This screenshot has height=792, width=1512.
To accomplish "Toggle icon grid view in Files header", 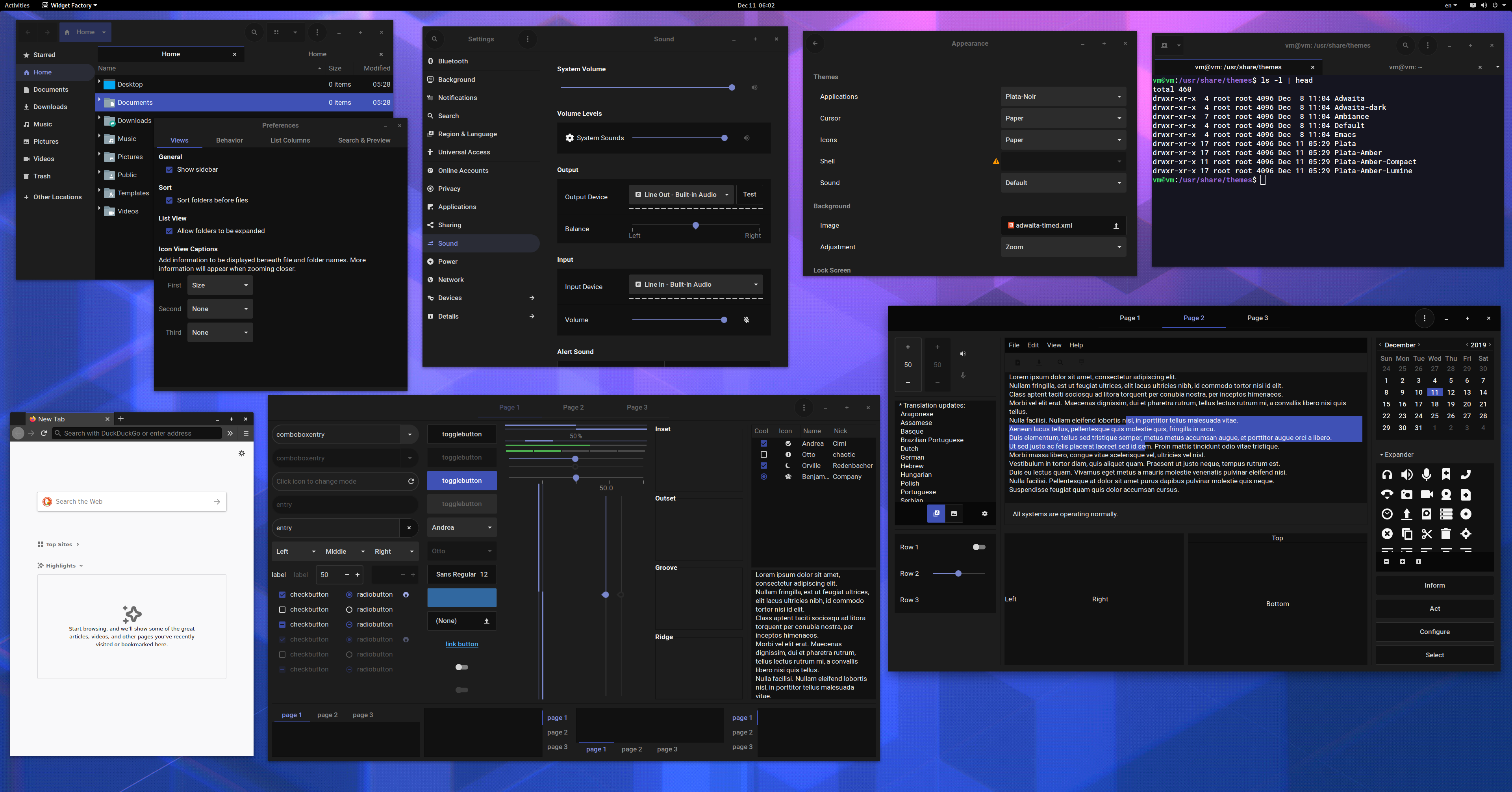I will 276,32.
